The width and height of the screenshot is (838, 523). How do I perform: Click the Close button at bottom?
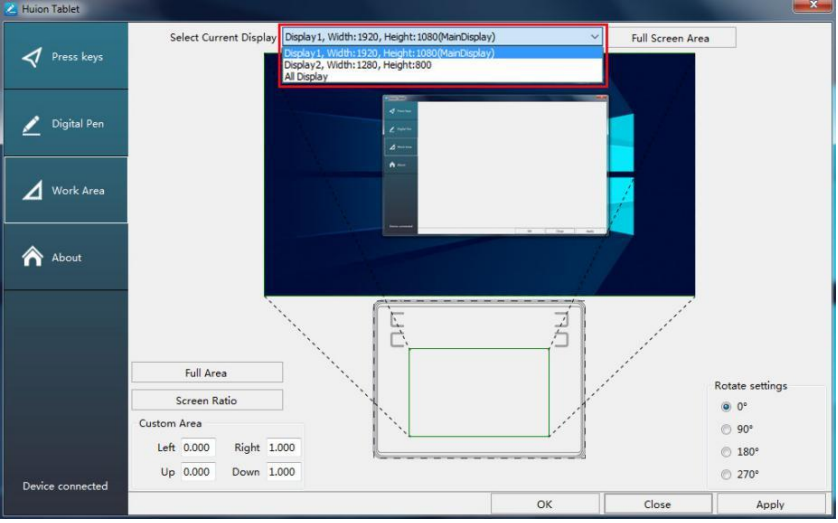point(657,504)
